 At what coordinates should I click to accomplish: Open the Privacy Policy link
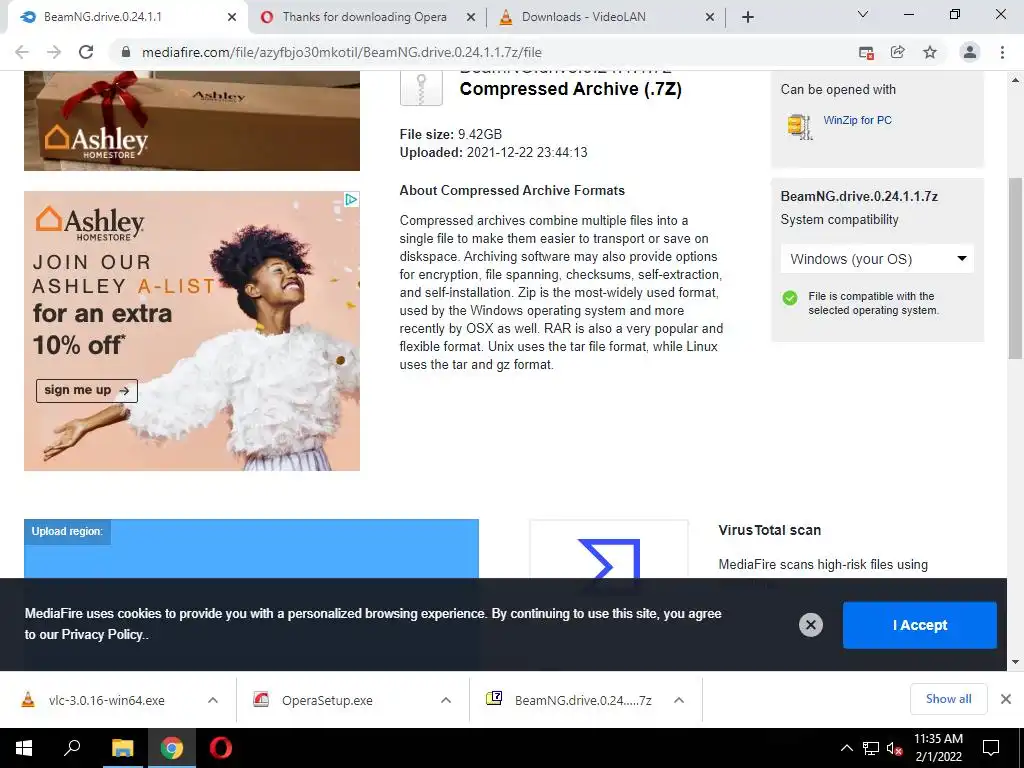(x=102, y=635)
